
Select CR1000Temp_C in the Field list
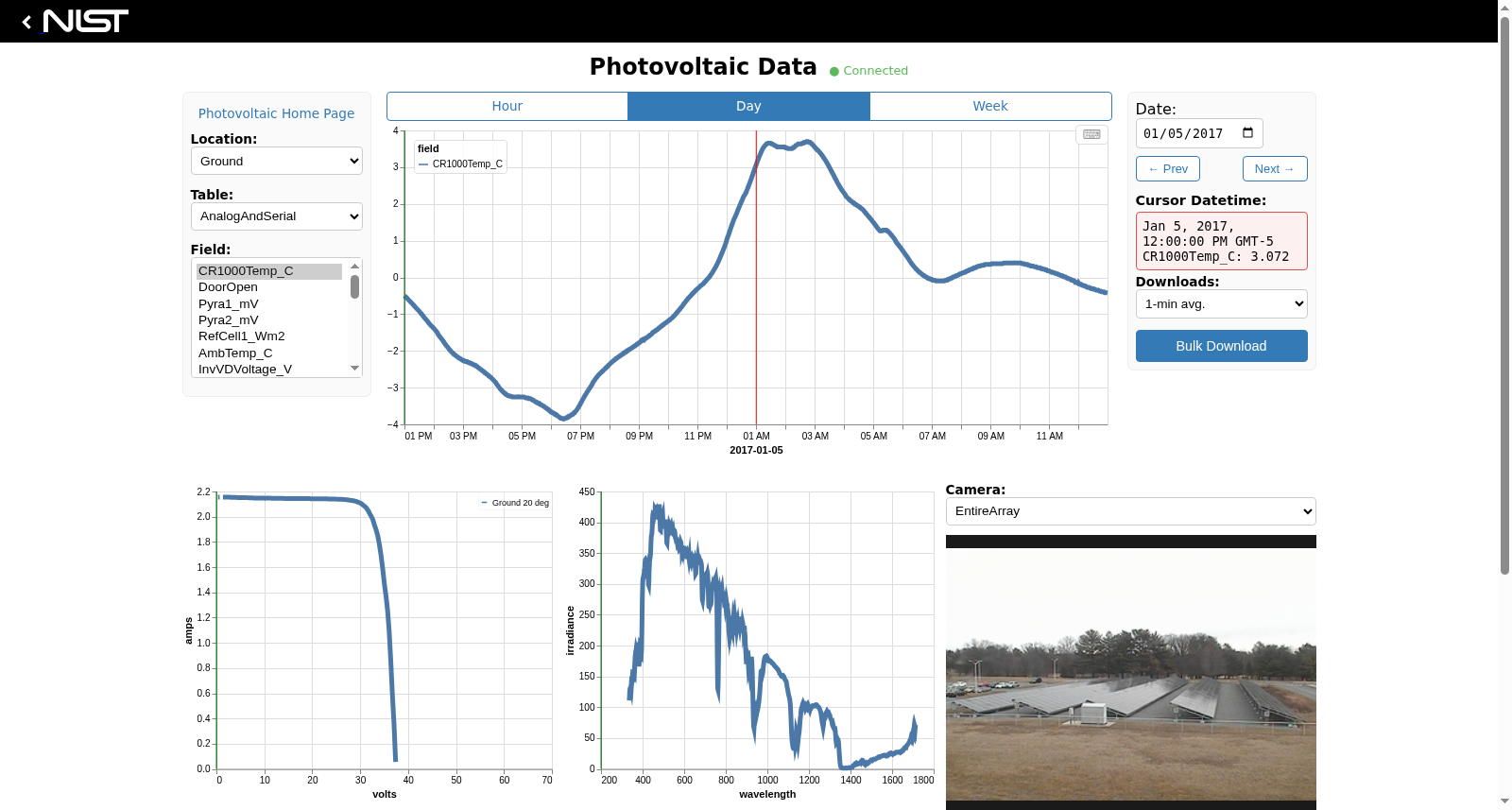[269, 271]
